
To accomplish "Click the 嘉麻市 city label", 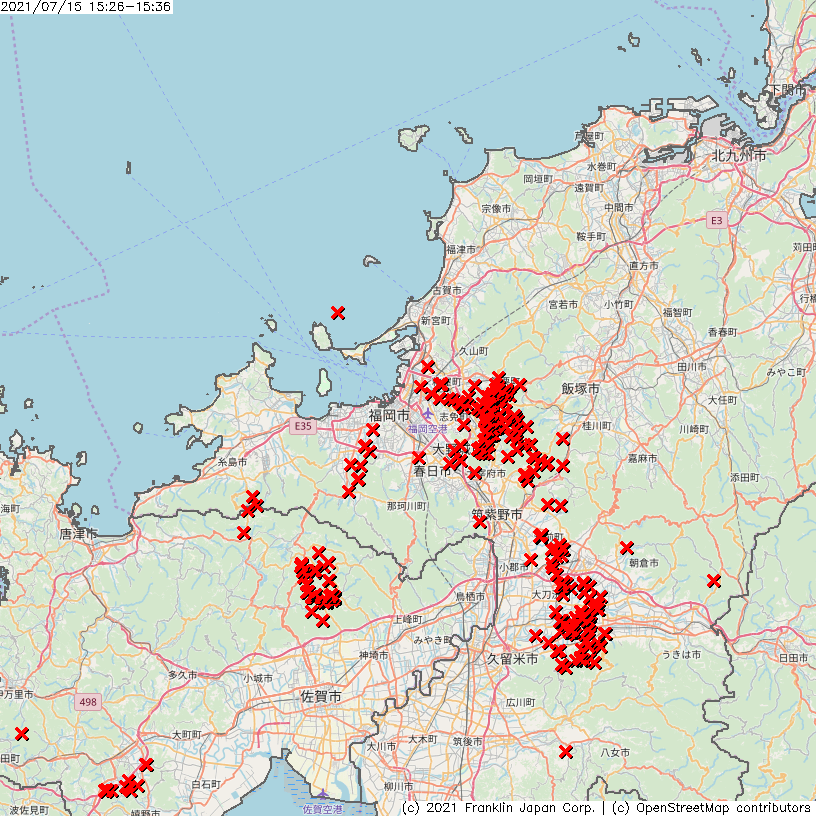I will coord(642,458).
